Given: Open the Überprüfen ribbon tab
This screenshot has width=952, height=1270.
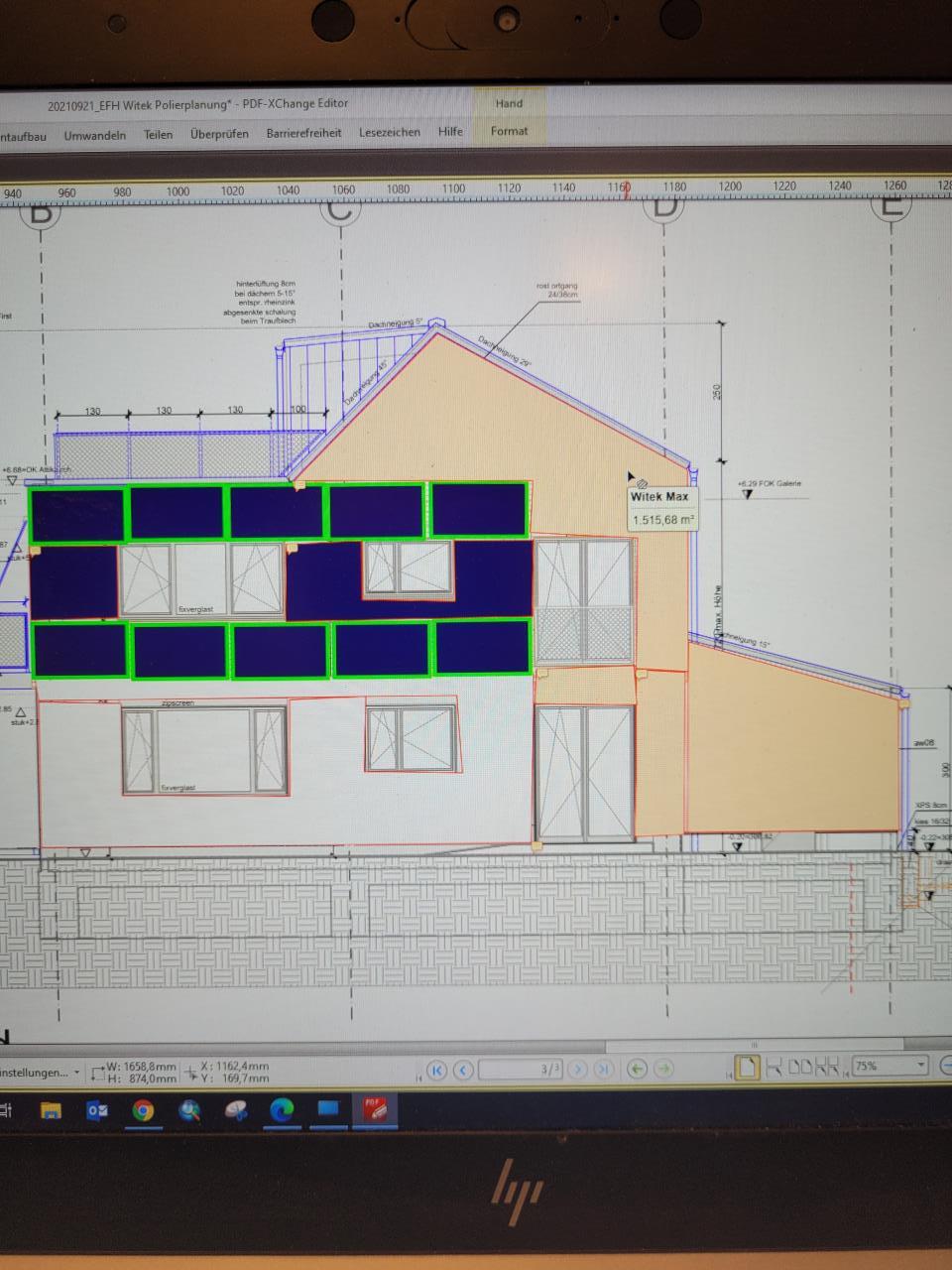Looking at the screenshot, I should tap(219, 133).
